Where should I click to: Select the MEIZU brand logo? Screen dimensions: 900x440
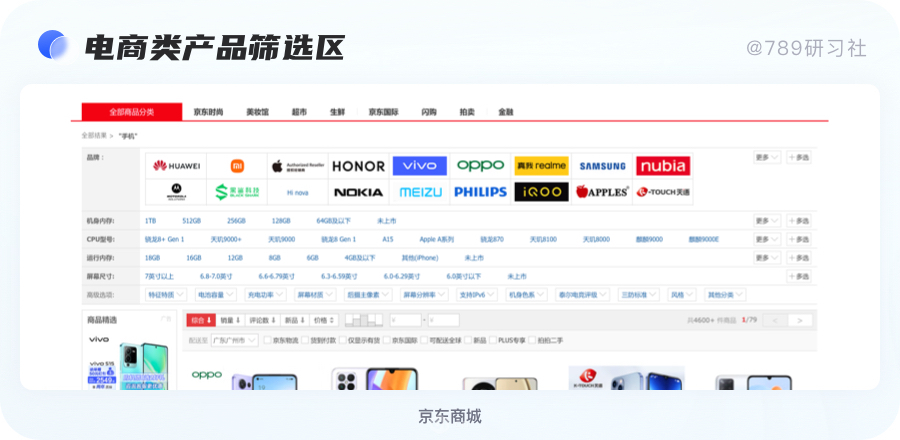point(420,192)
